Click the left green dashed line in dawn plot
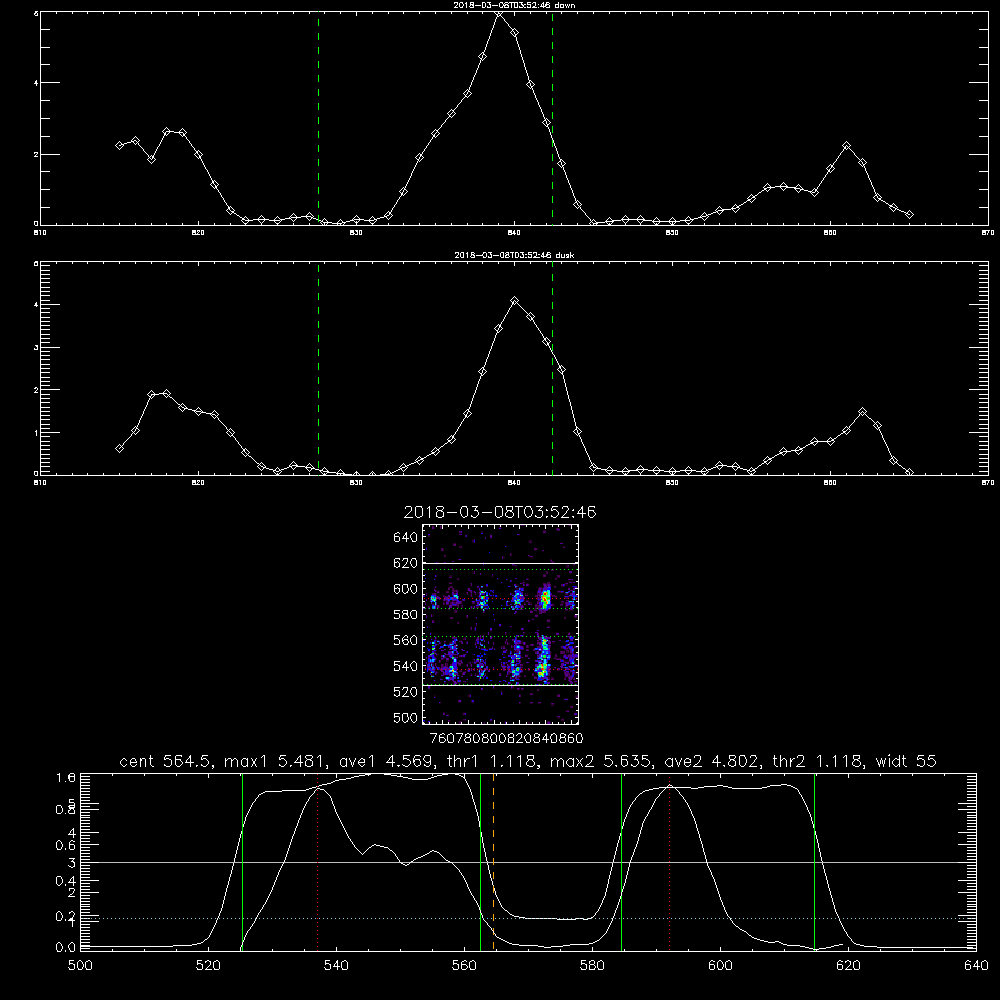The width and height of the screenshot is (1000, 1000). tap(318, 118)
